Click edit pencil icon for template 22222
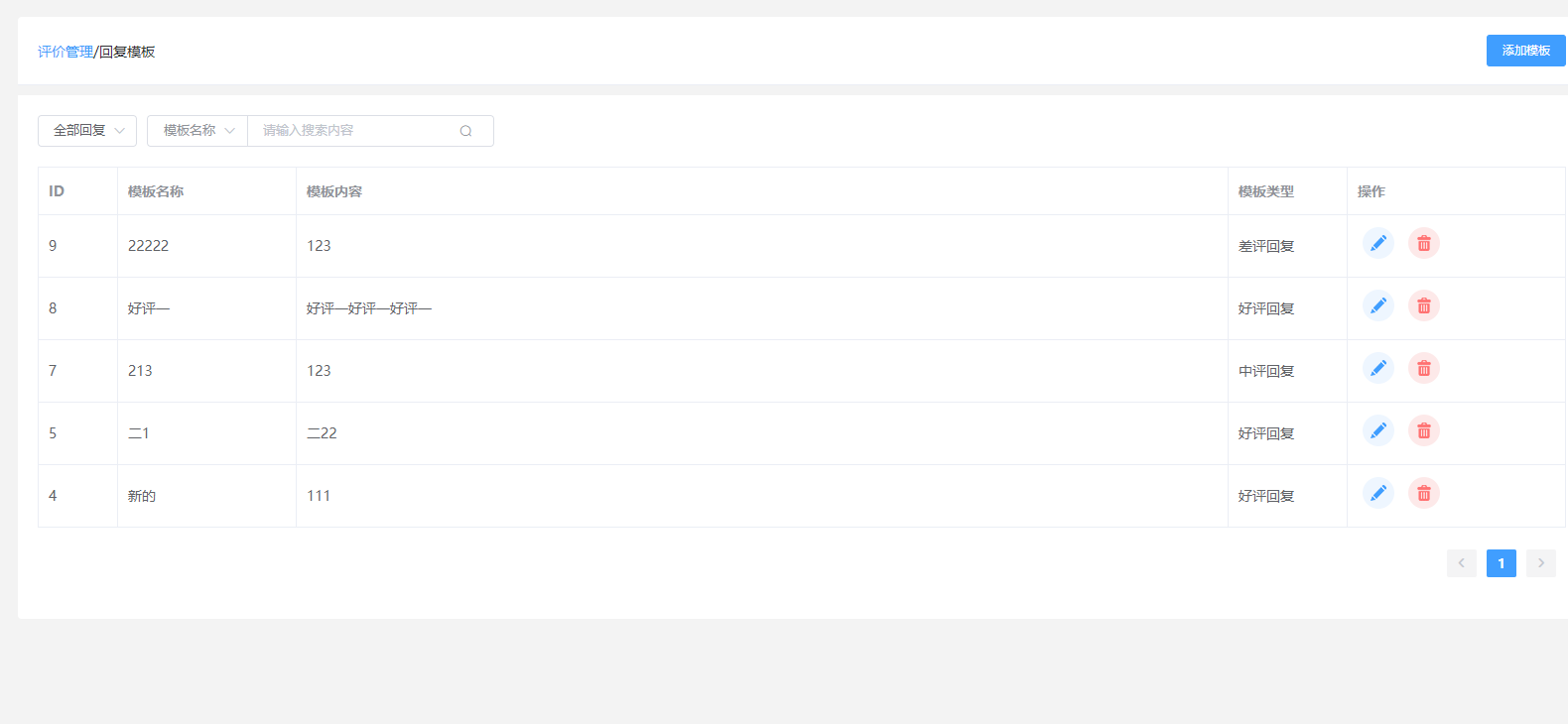Viewport: 1568px width, 724px height. pyautogui.click(x=1377, y=243)
